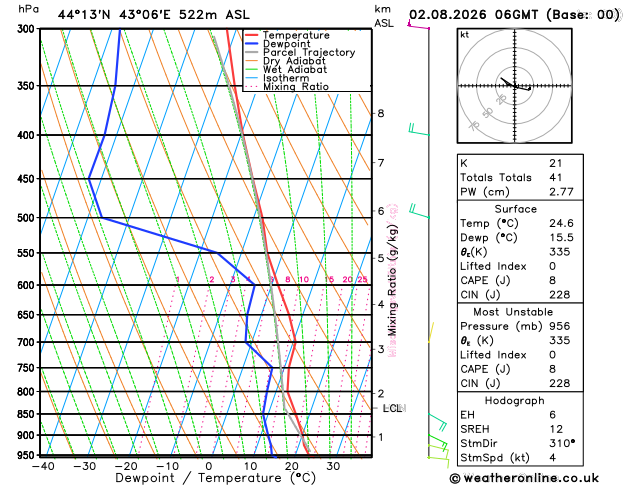Click the 'Dewpoint / Temperature (°C)' axis title
629x486 pixels.
215,478
